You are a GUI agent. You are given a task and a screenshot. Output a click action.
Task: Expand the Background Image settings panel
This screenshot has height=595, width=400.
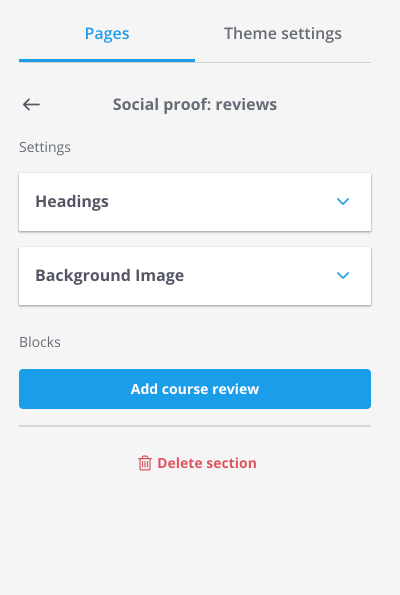pyautogui.click(x=195, y=276)
